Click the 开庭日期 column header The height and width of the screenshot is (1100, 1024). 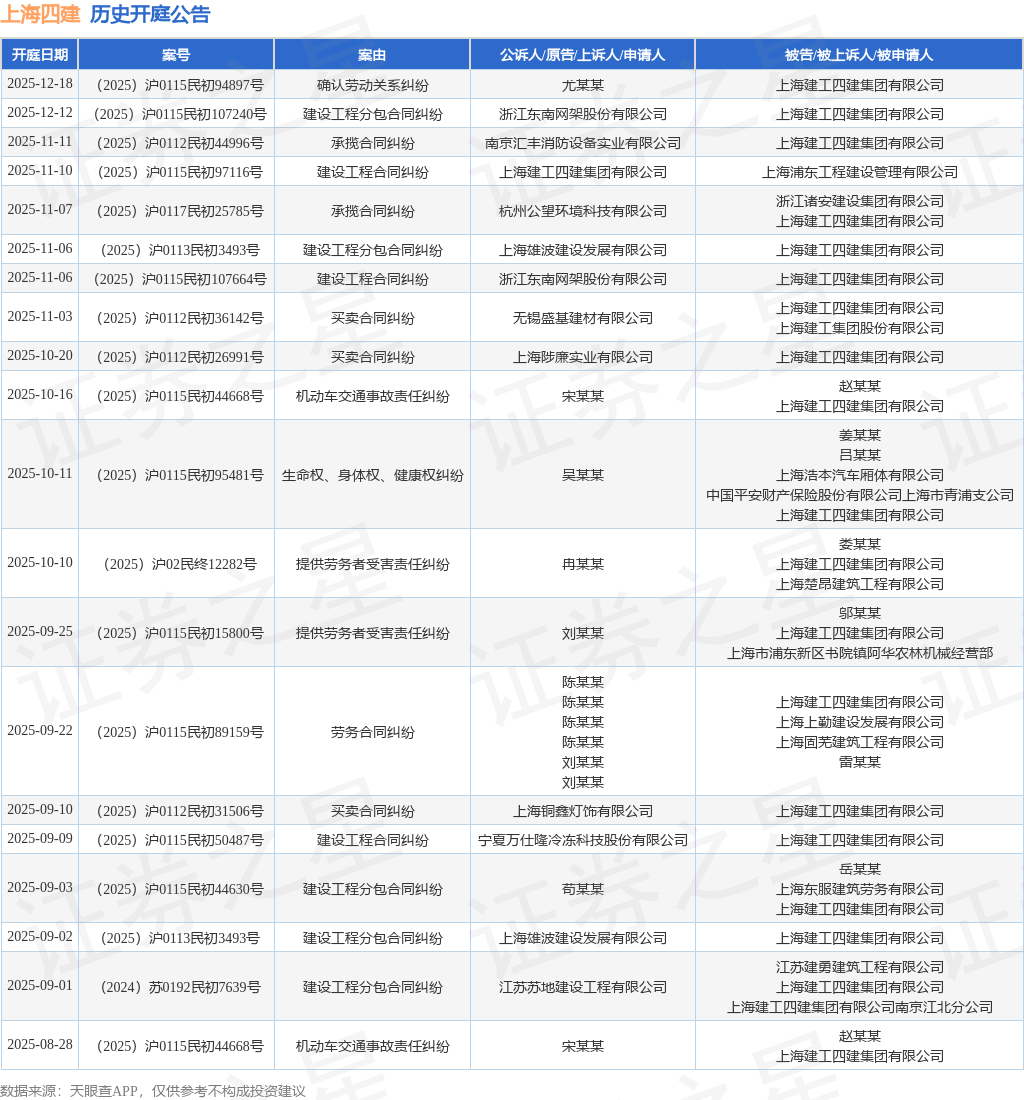(40, 55)
